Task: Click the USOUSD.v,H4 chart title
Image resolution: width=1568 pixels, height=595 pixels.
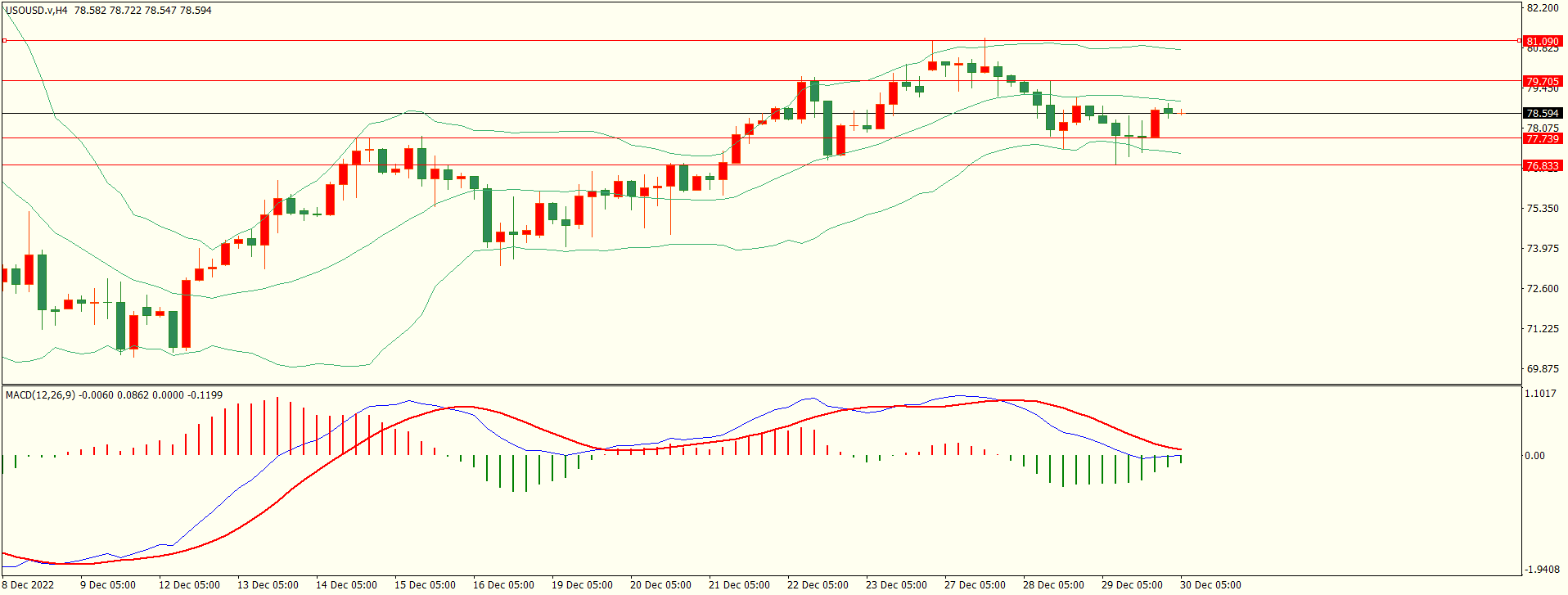Action: (37, 11)
